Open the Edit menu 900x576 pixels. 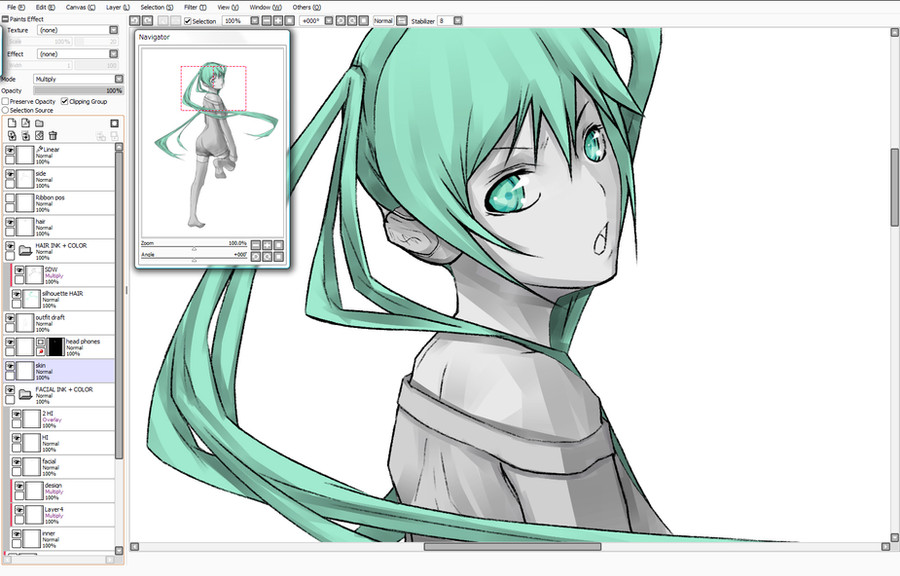point(45,7)
